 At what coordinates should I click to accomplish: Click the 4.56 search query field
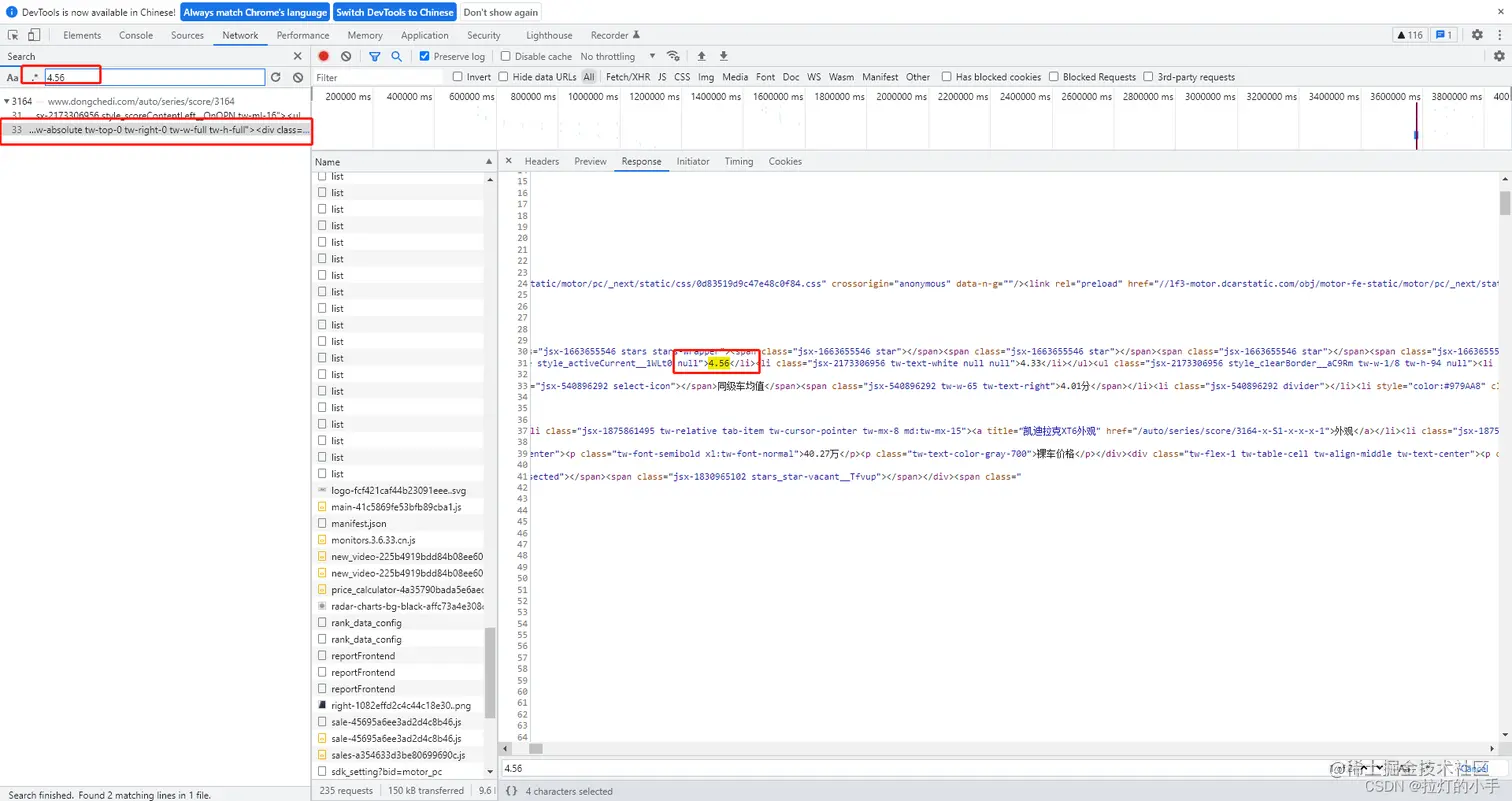click(x=154, y=77)
